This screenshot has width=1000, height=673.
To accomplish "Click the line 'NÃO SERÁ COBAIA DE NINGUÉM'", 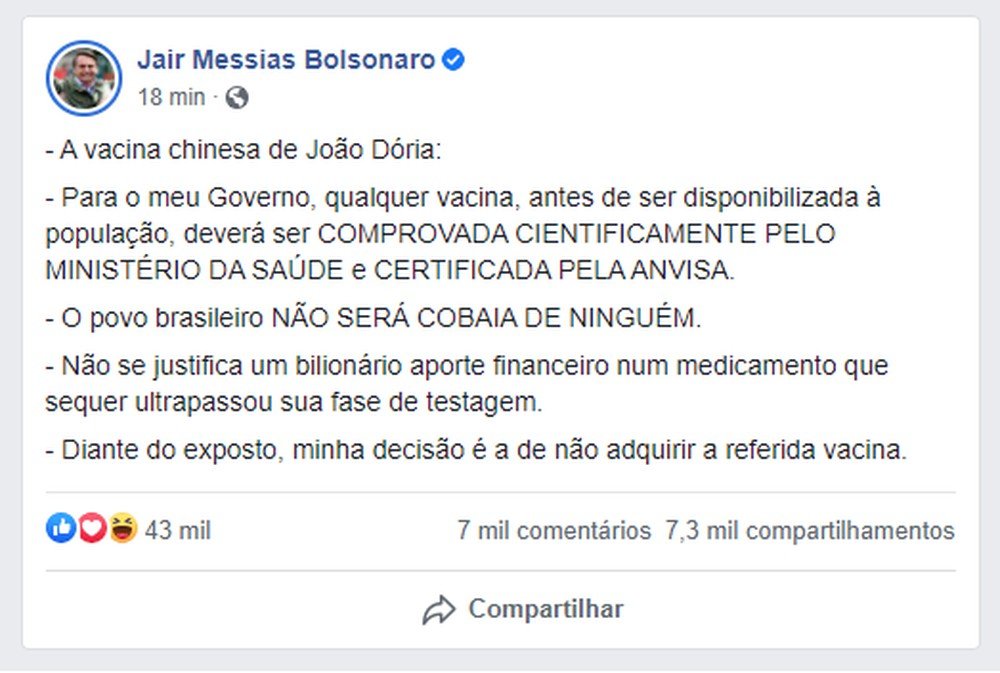I will [x=488, y=319].
